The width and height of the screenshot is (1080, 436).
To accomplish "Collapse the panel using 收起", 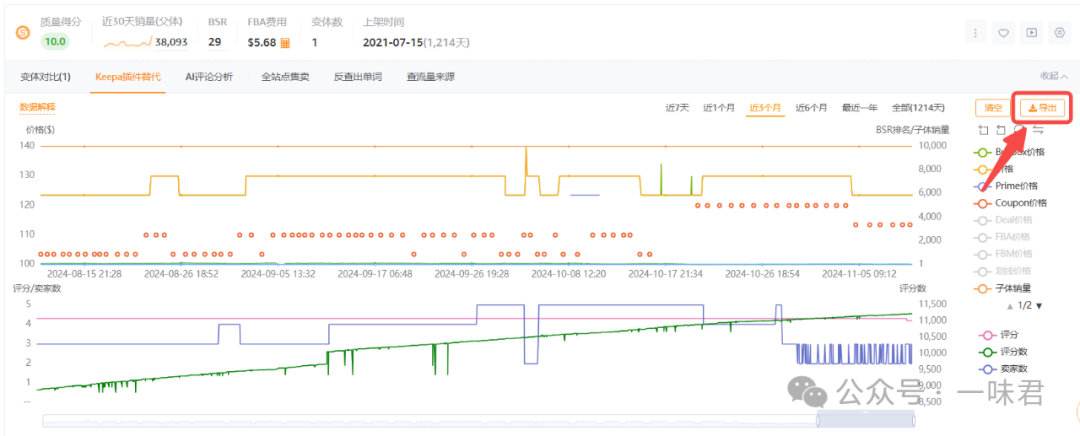I will 1049,76.
